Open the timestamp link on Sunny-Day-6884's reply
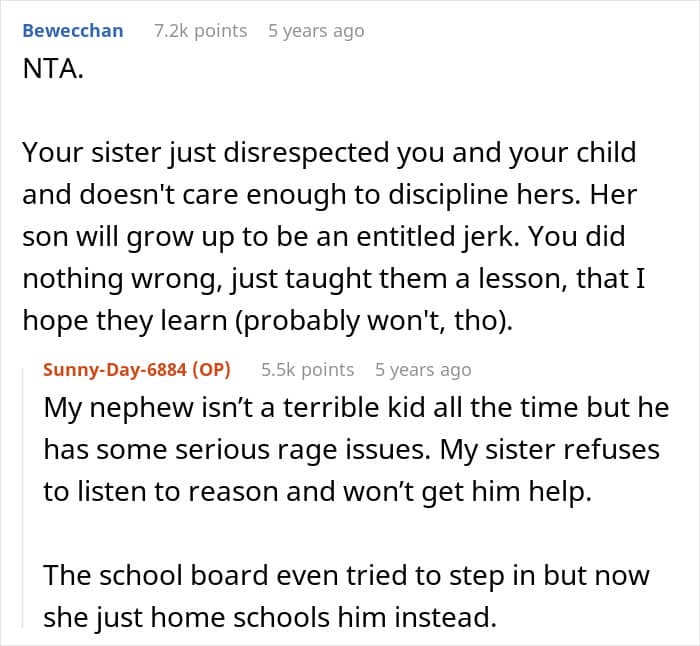The width and height of the screenshot is (700, 646). 423,369
